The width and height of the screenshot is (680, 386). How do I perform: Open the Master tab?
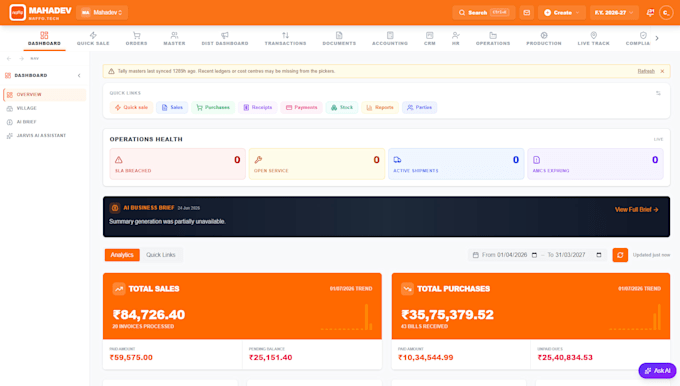pos(174,39)
